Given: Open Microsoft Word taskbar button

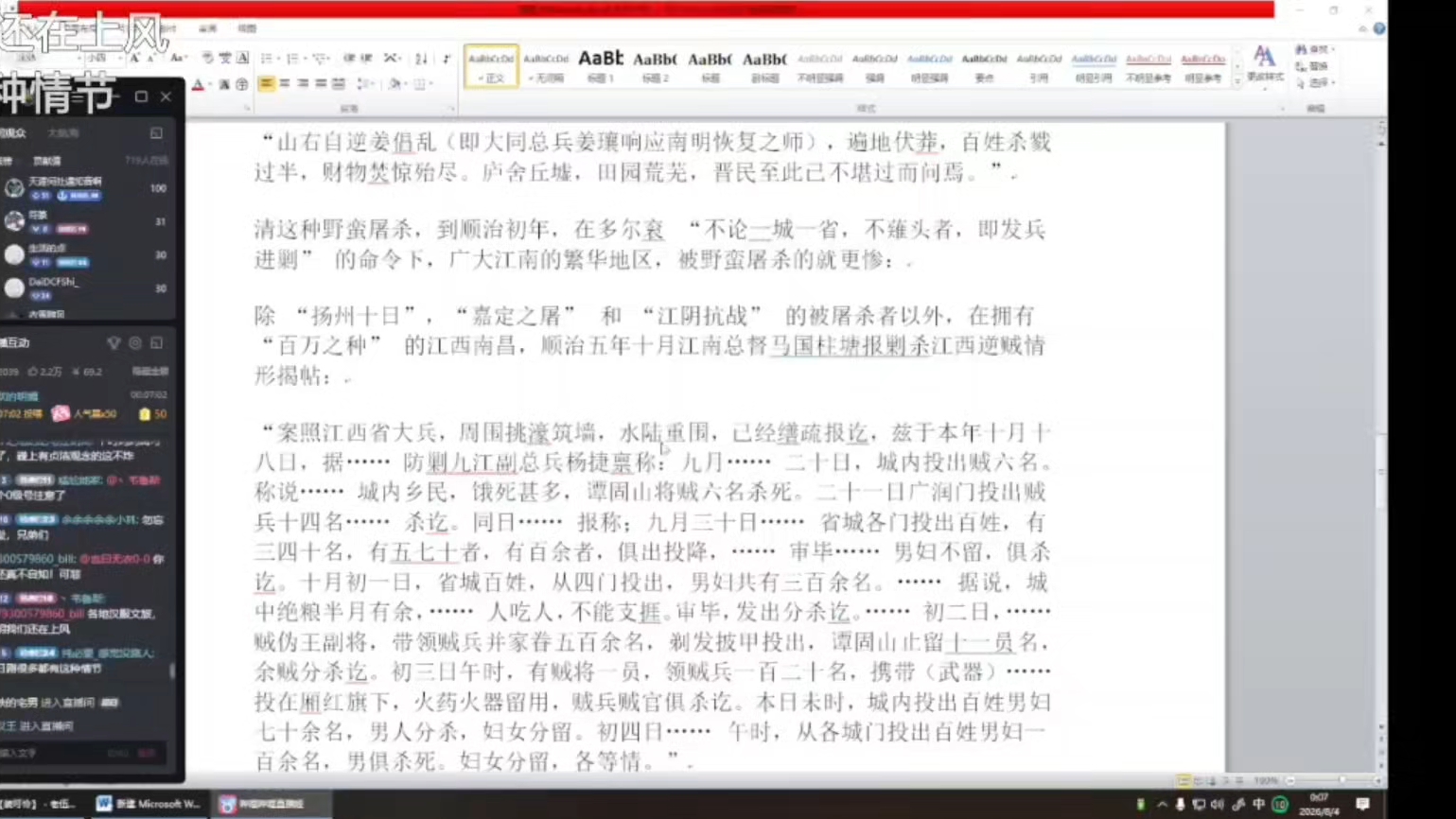Looking at the screenshot, I should coord(149,804).
